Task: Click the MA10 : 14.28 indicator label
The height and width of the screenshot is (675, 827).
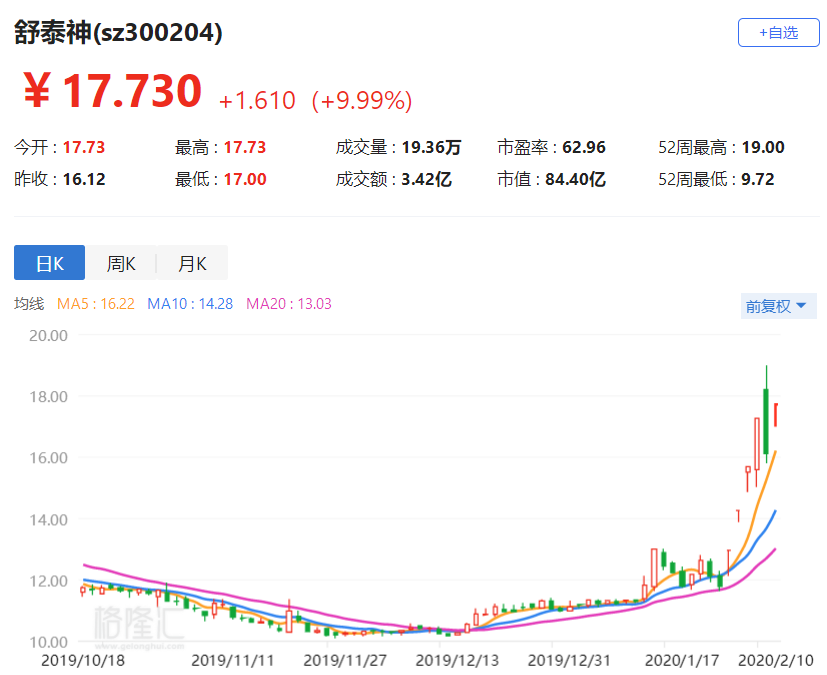Action: pos(190,304)
